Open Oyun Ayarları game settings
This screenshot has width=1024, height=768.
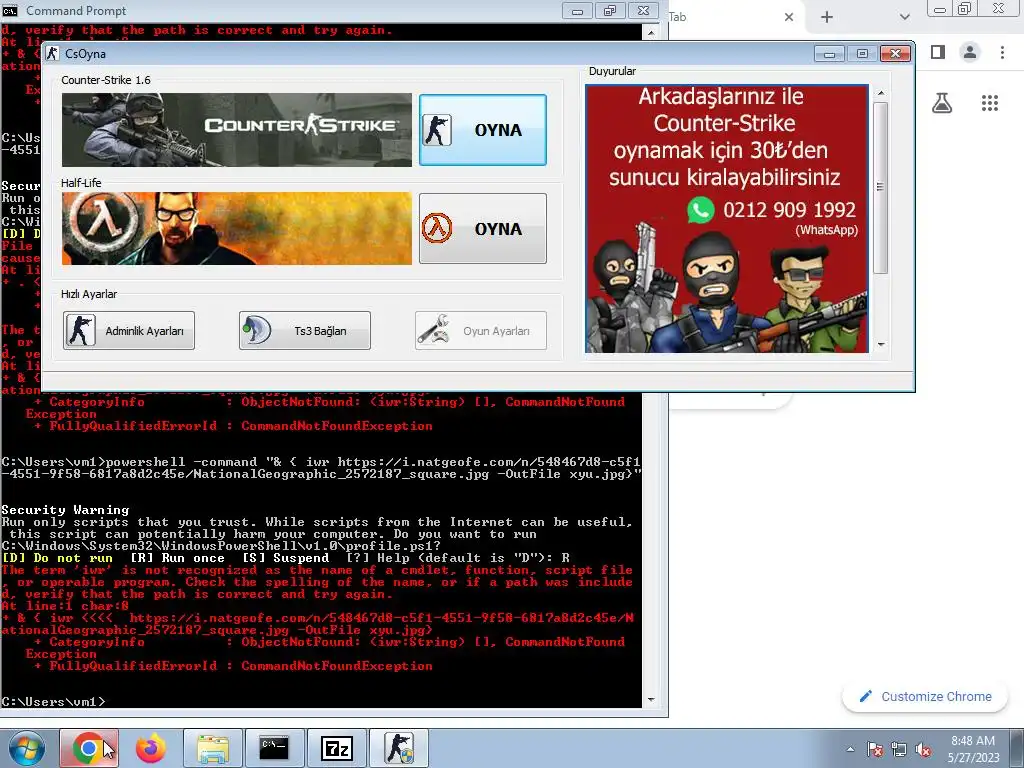[x=481, y=330]
